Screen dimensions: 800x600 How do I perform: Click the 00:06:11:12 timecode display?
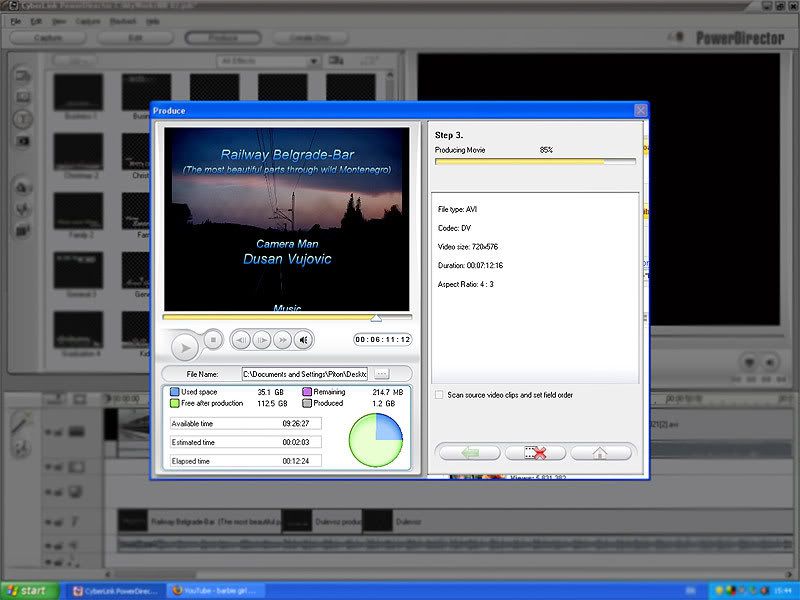click(383, 339)
